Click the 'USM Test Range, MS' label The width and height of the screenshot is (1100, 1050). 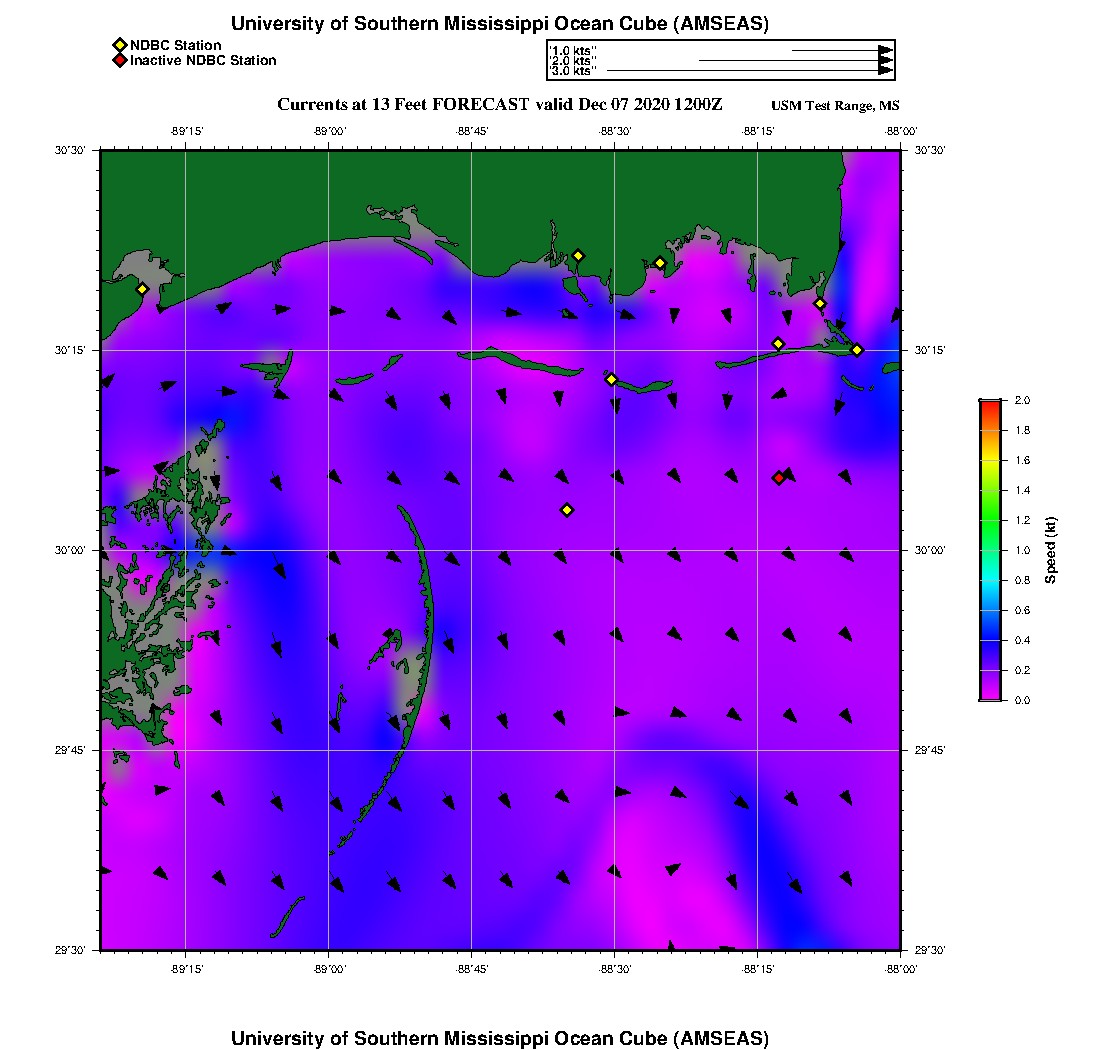point(835,106)
